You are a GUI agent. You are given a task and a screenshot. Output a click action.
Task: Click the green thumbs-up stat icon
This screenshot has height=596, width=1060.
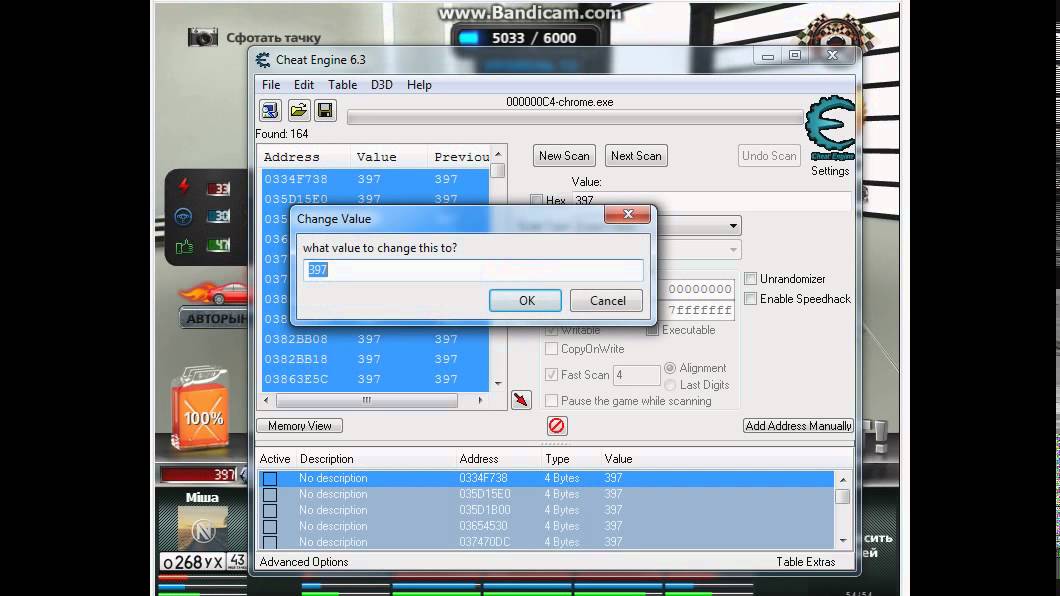184,246
